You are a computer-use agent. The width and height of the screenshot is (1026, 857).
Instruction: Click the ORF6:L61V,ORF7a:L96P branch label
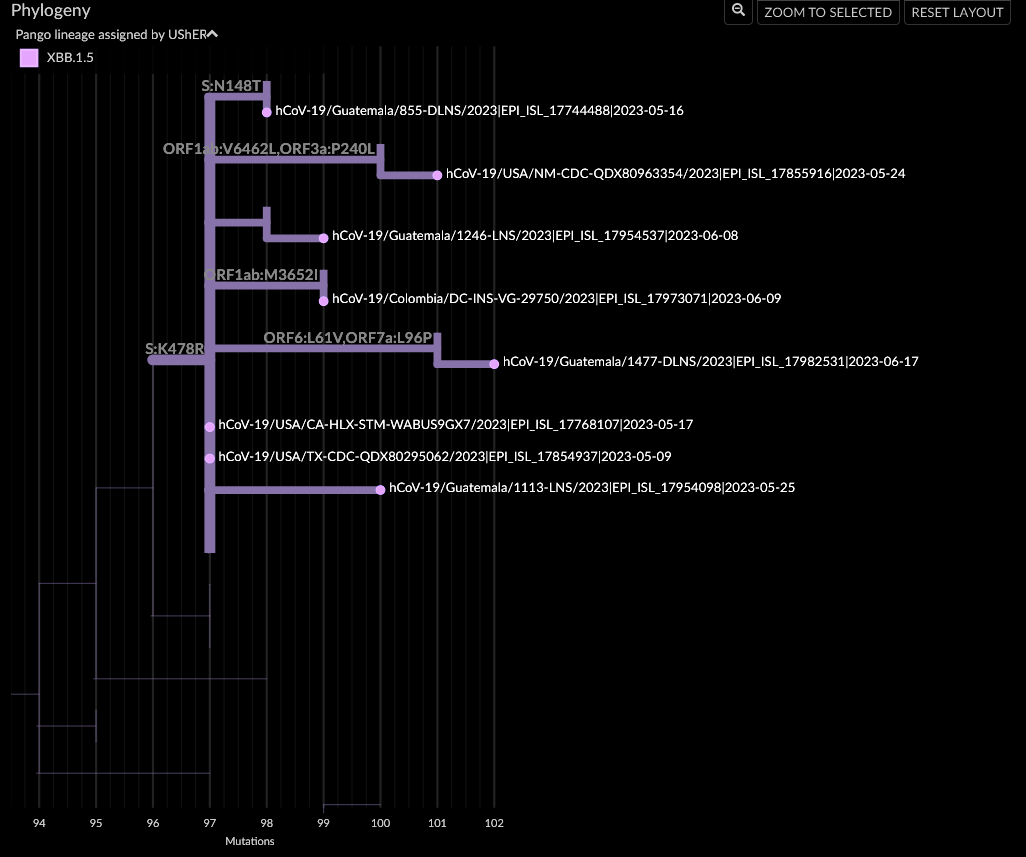(347, 337)
